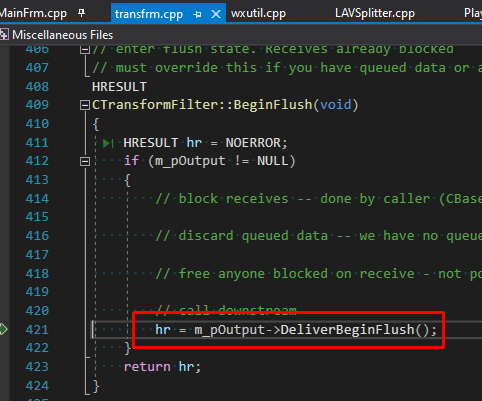Click the current statement arrow in margin line 421
The width and height of the screenshot is (482, 401).
(x=3, y=329)
